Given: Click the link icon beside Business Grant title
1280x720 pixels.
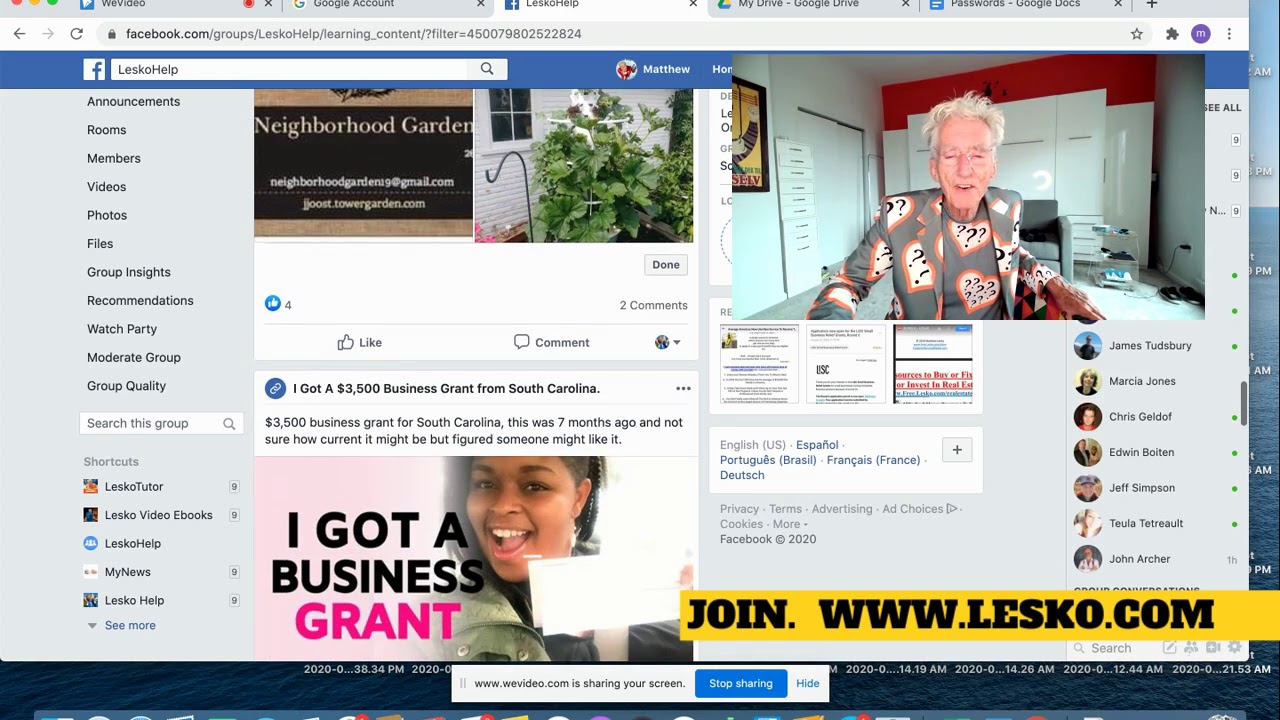Looking at the screenshot, I should coord(275,389).
